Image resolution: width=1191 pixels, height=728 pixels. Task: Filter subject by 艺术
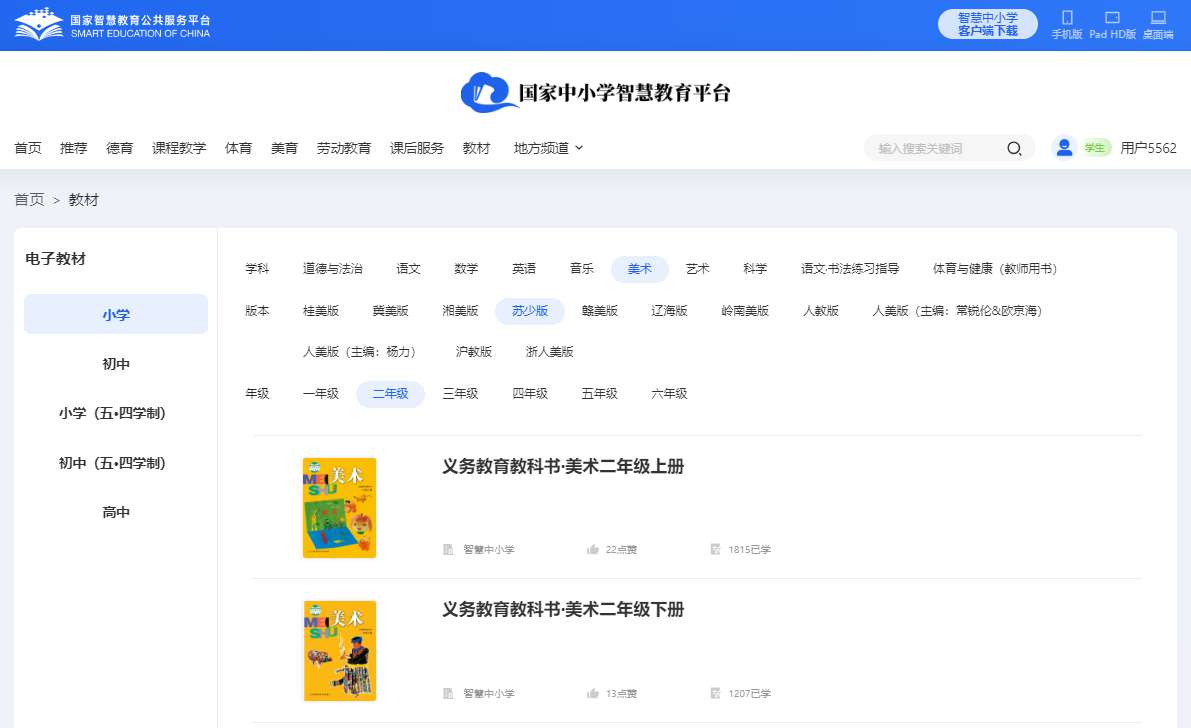tap(697, 269)
